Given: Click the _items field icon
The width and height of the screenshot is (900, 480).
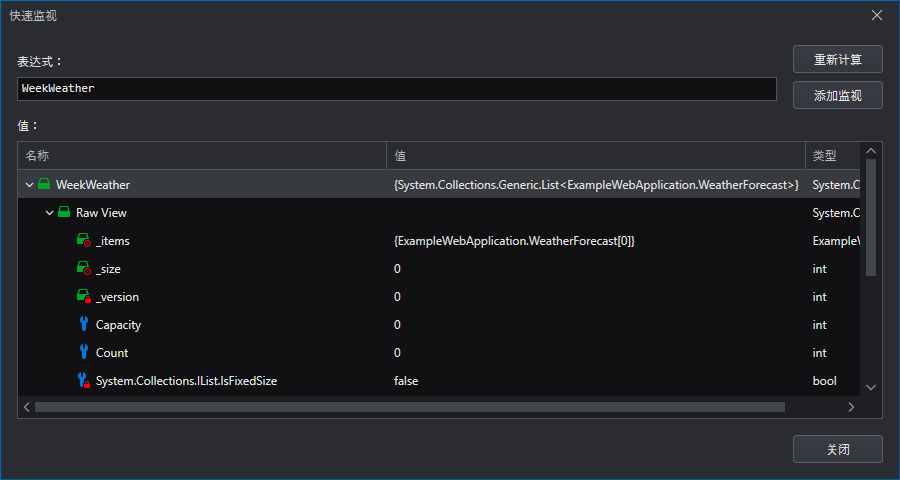Looking at the screenshot, I should coord(84,240).
